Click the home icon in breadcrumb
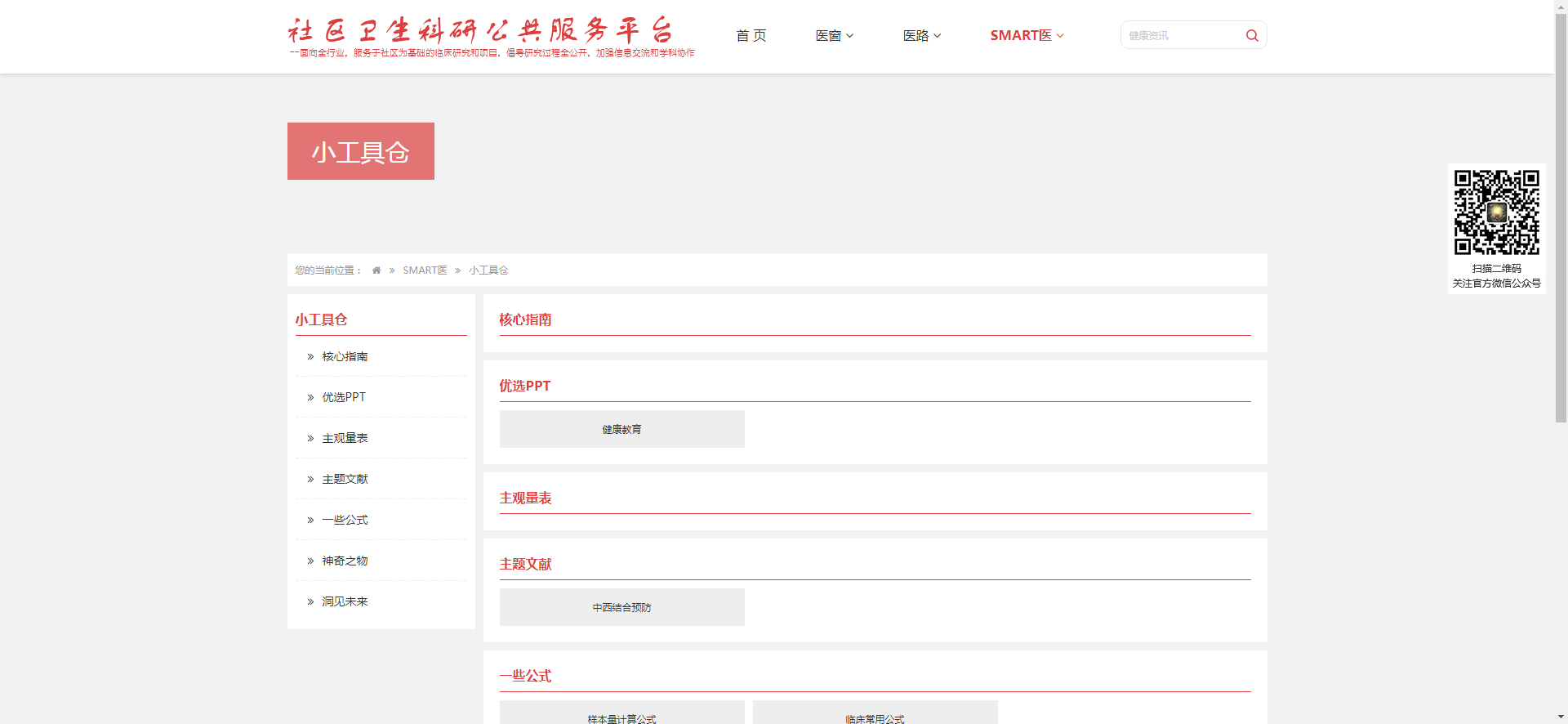 [x=376, y=270]
